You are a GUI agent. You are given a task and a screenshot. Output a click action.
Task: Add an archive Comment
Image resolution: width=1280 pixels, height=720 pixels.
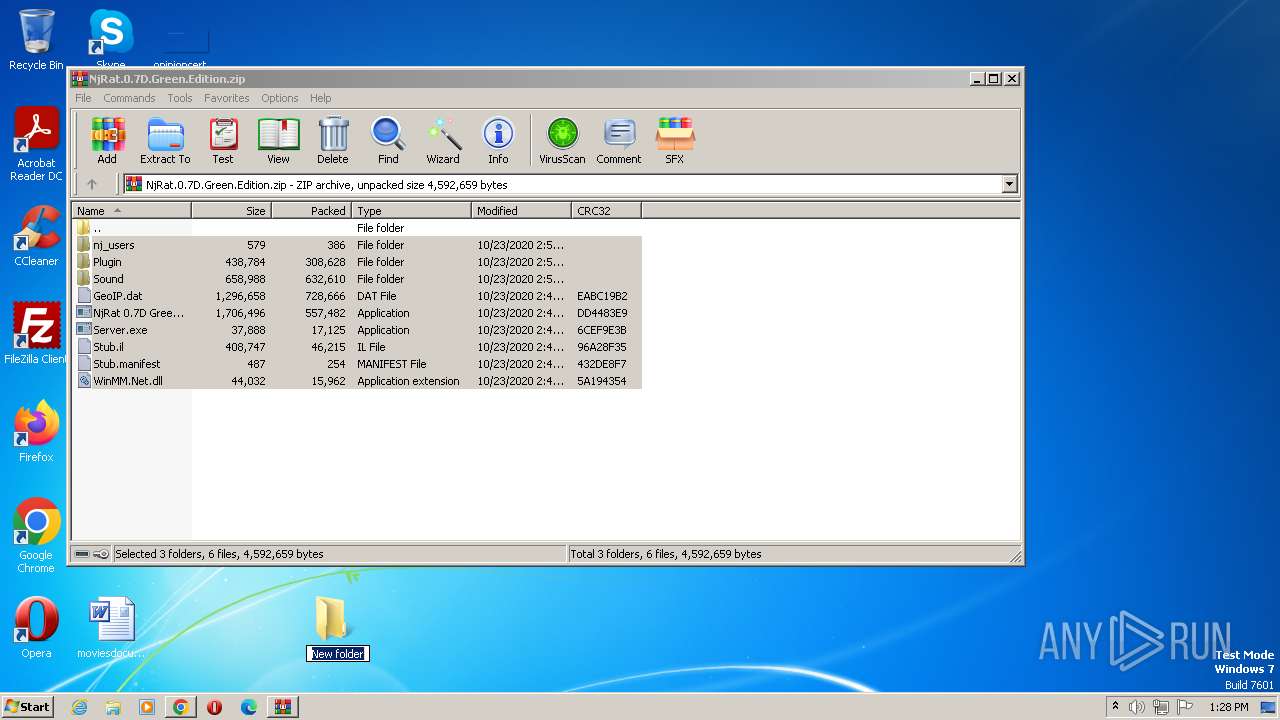(x=619, y=141)
